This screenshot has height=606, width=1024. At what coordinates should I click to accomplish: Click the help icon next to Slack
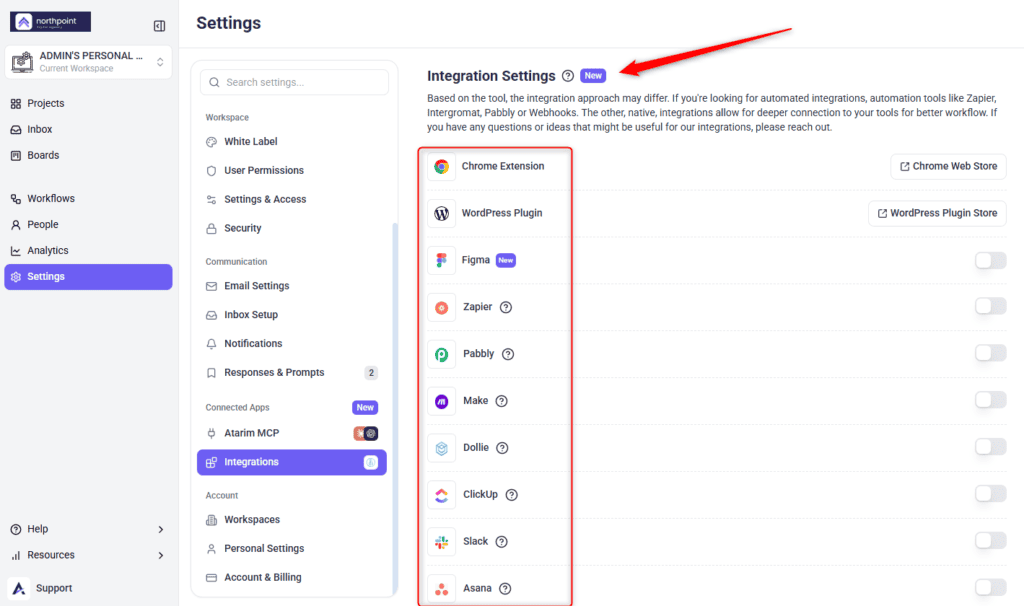point(502,542)
